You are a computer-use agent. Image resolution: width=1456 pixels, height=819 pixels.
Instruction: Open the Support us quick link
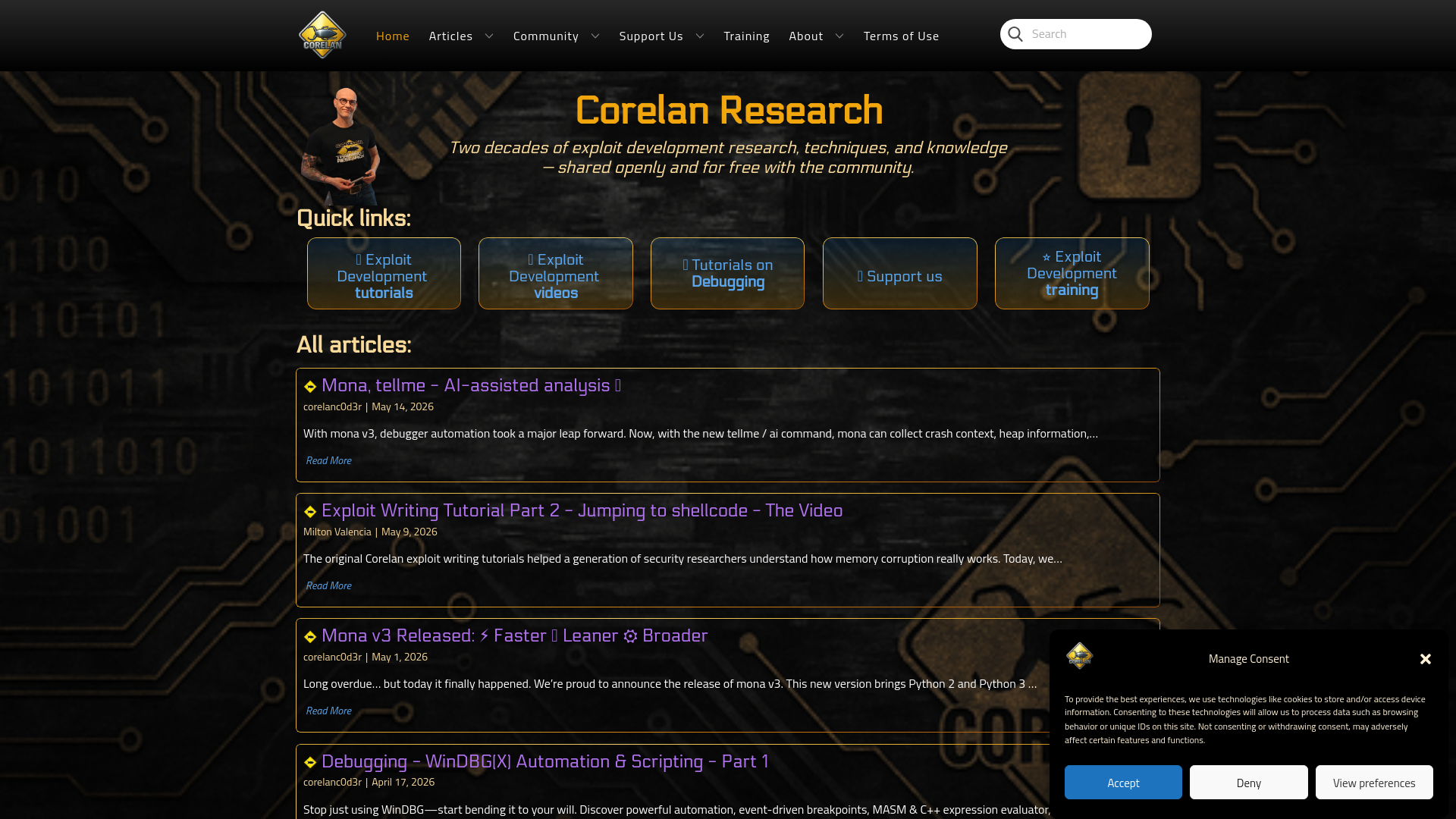[900, 274]
